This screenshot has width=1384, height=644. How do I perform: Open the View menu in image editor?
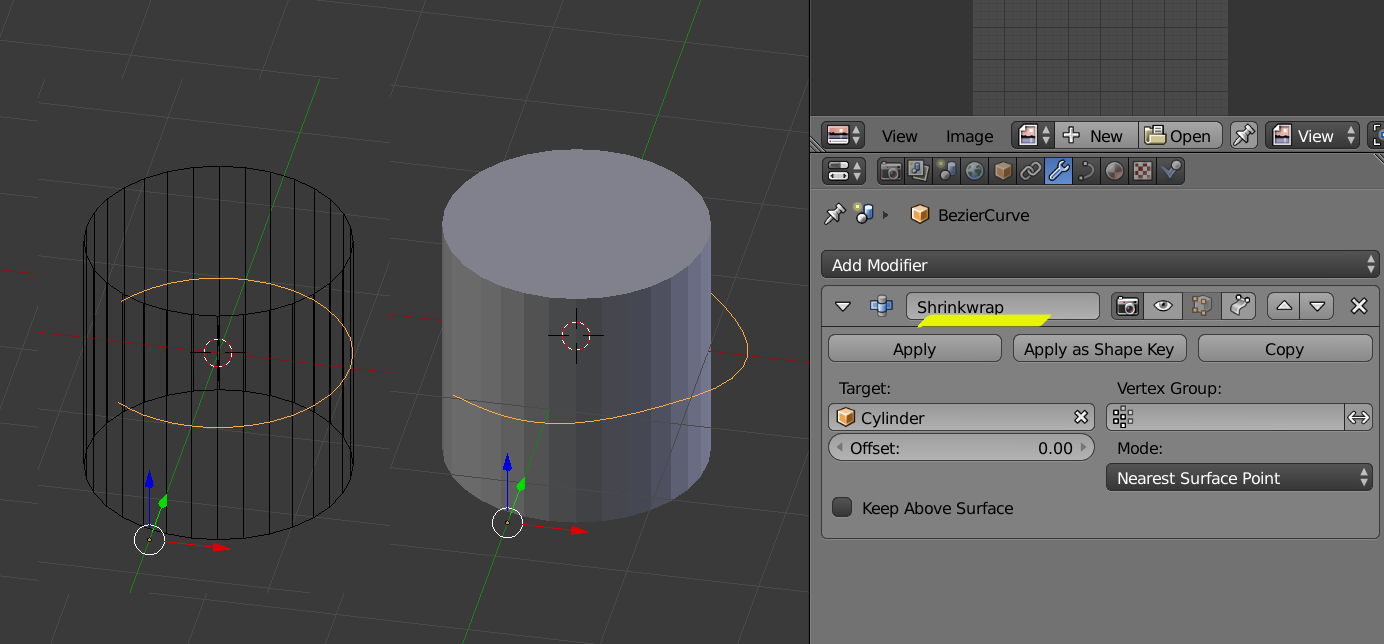click(899, 136)
